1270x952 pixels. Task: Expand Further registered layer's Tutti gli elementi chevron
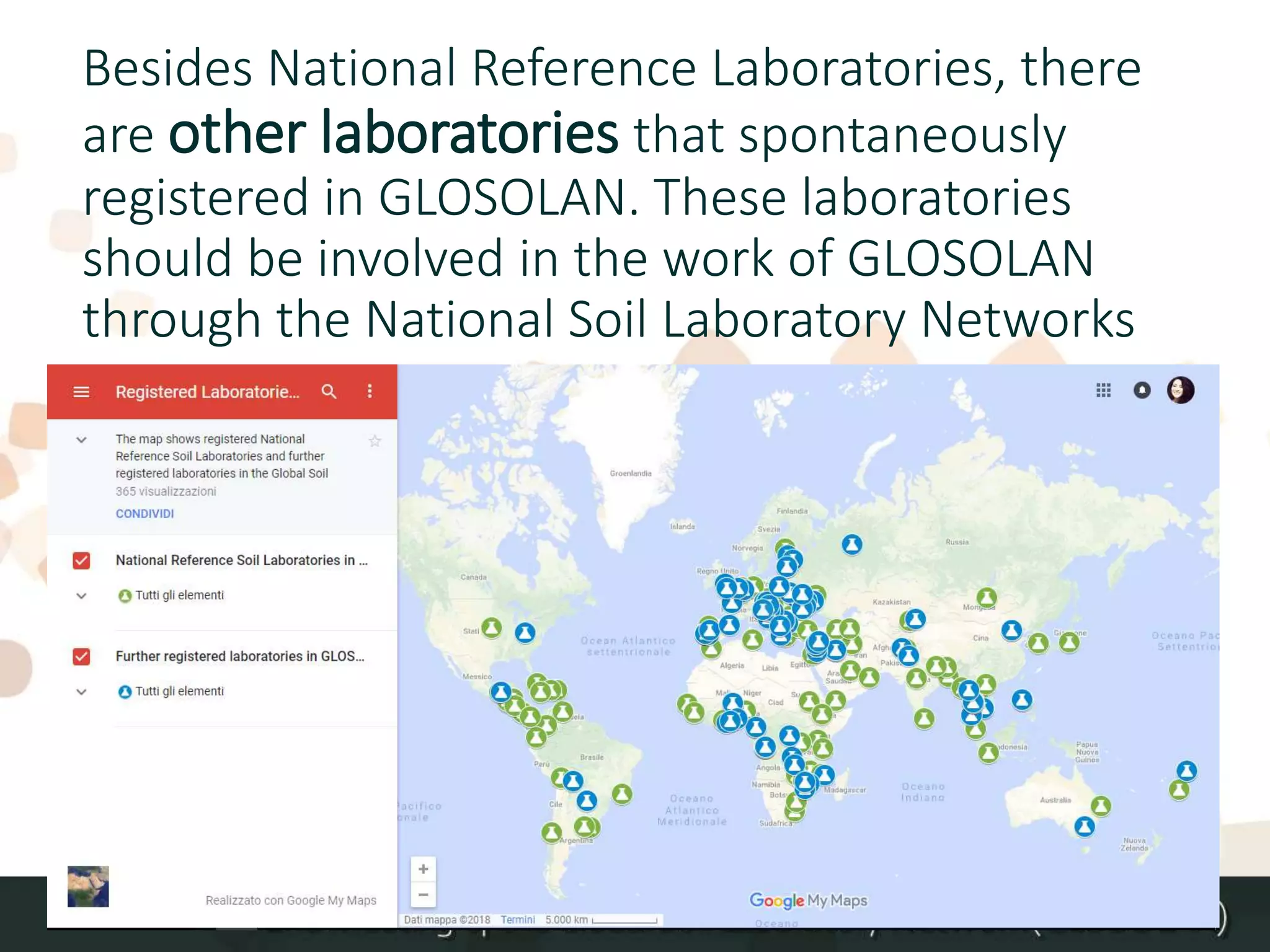click(x=81, y=692)
